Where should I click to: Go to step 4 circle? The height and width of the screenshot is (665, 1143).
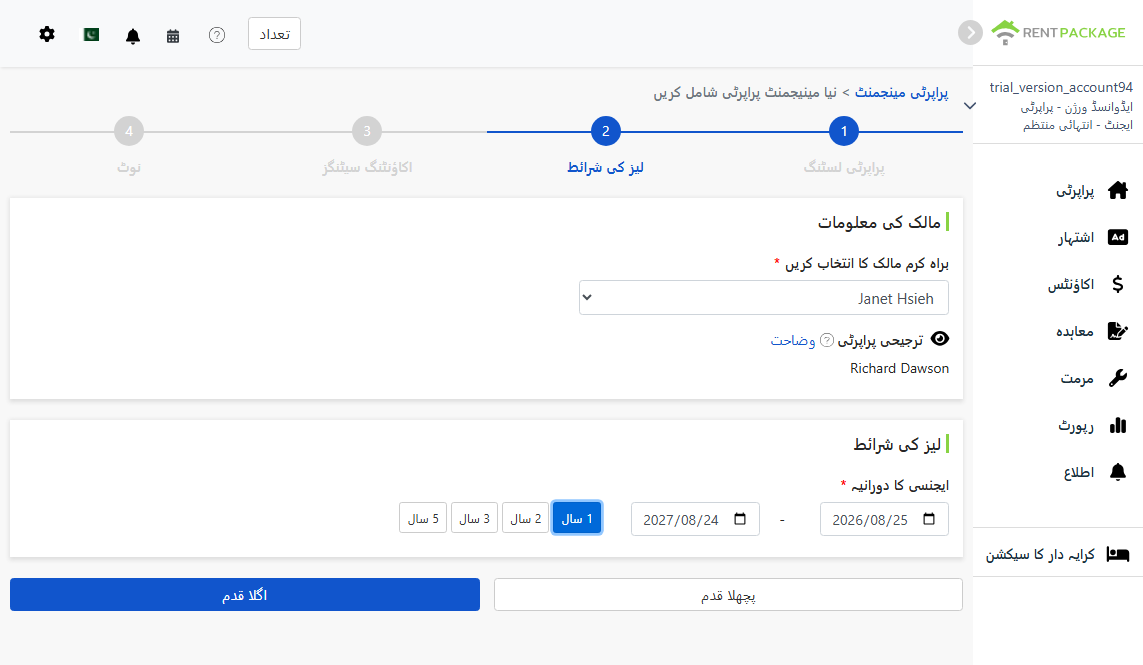point(129,131)
